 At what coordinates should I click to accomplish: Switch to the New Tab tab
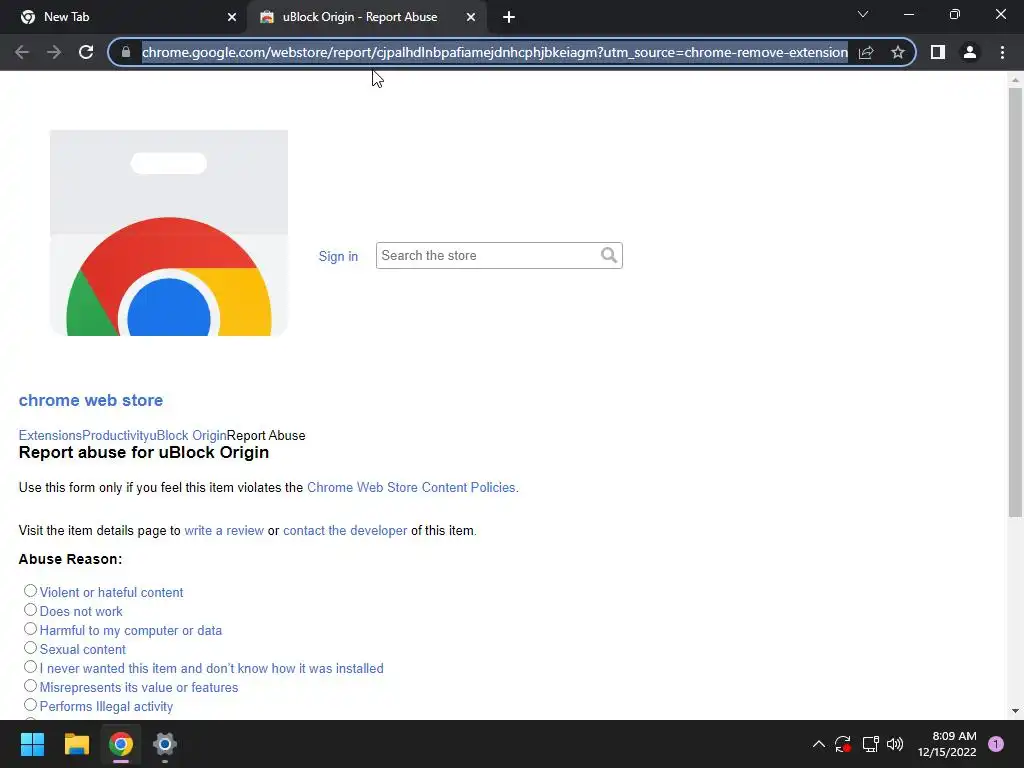123,17
